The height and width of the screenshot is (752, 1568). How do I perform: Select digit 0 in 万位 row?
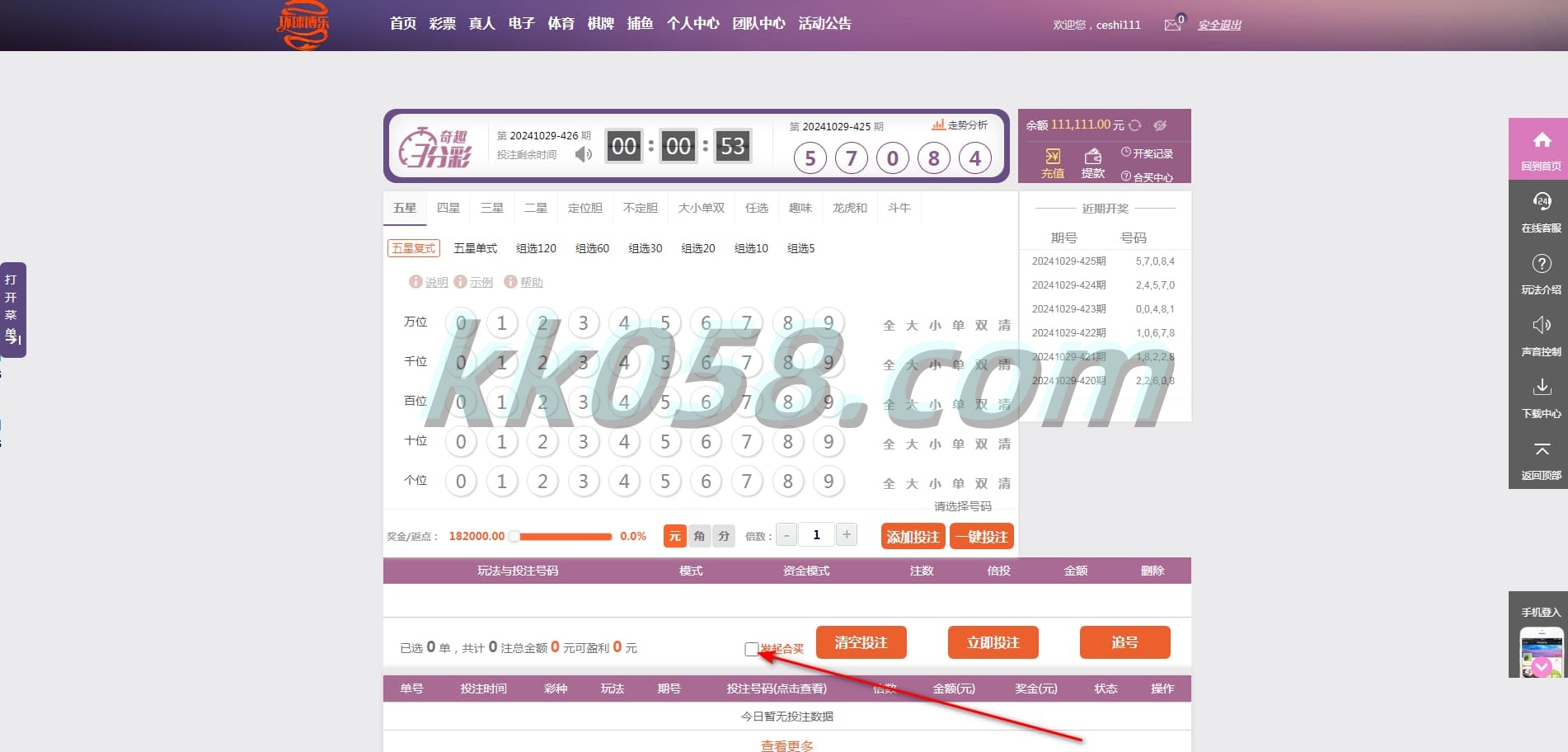[461, 323]
